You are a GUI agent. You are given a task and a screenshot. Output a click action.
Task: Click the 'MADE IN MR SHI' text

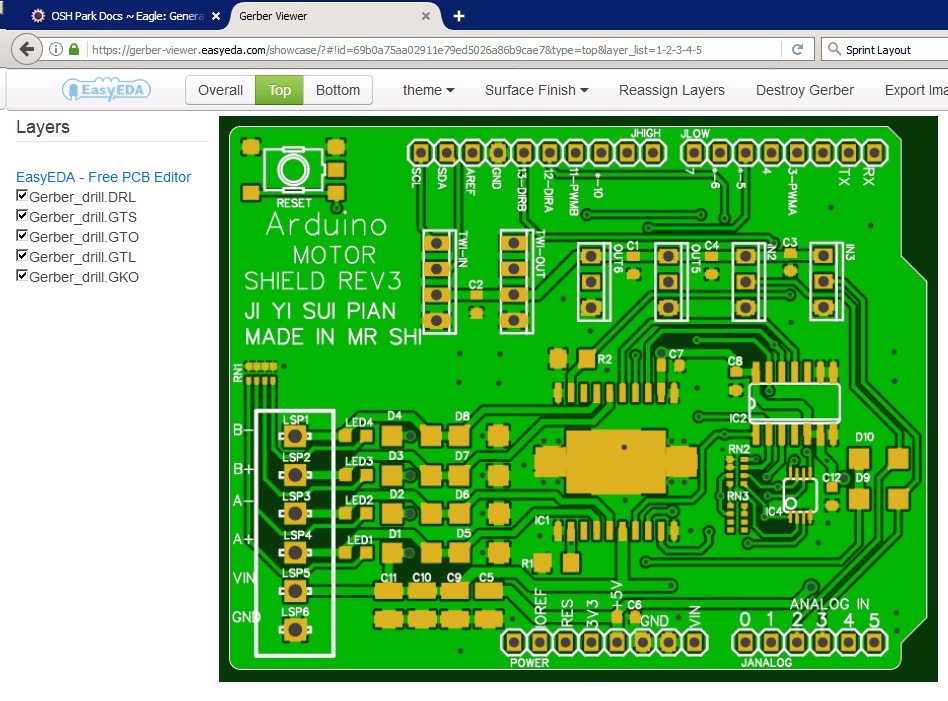pos(333,337)
